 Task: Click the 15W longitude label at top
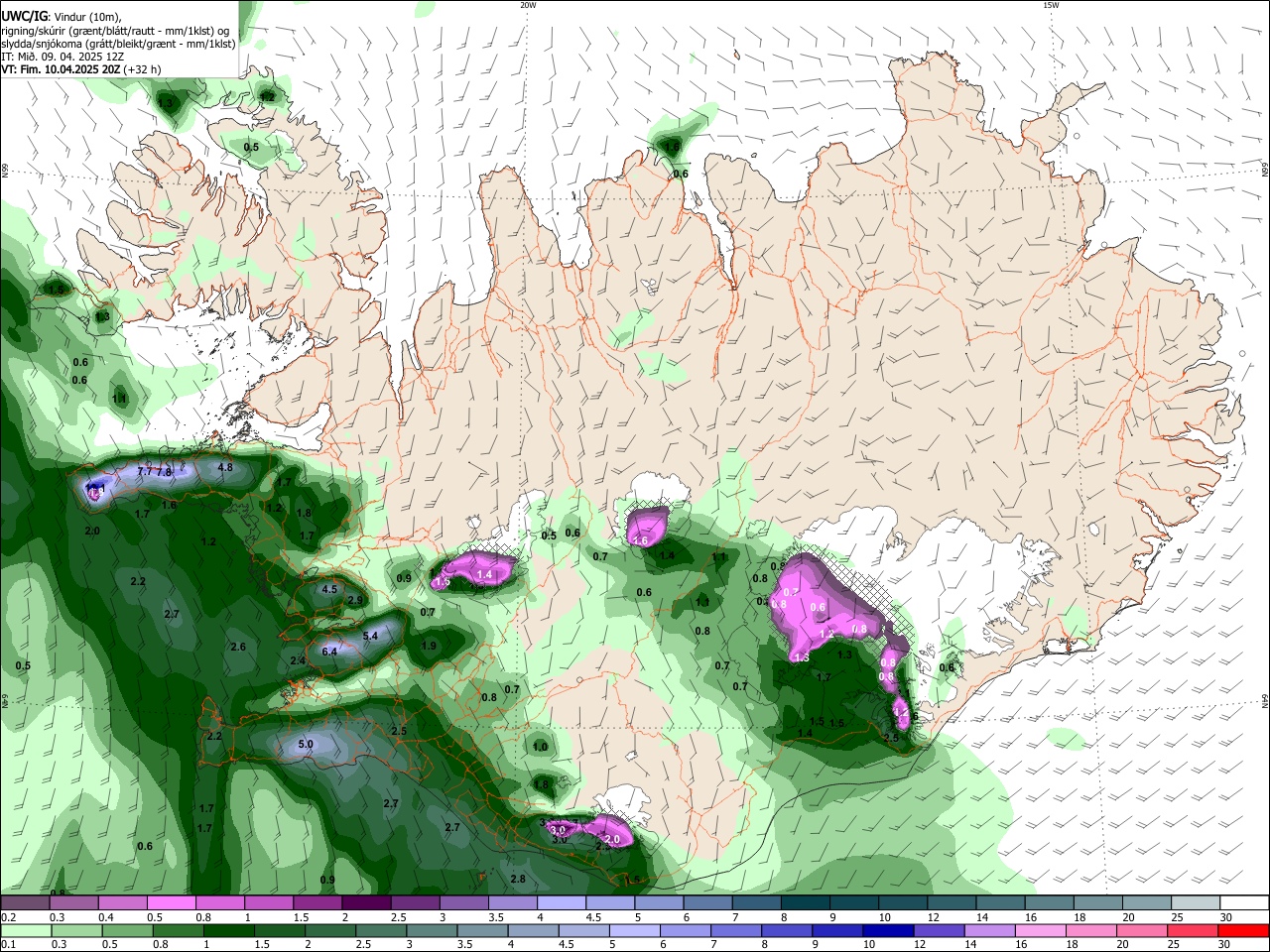(x=1051, y=5)
